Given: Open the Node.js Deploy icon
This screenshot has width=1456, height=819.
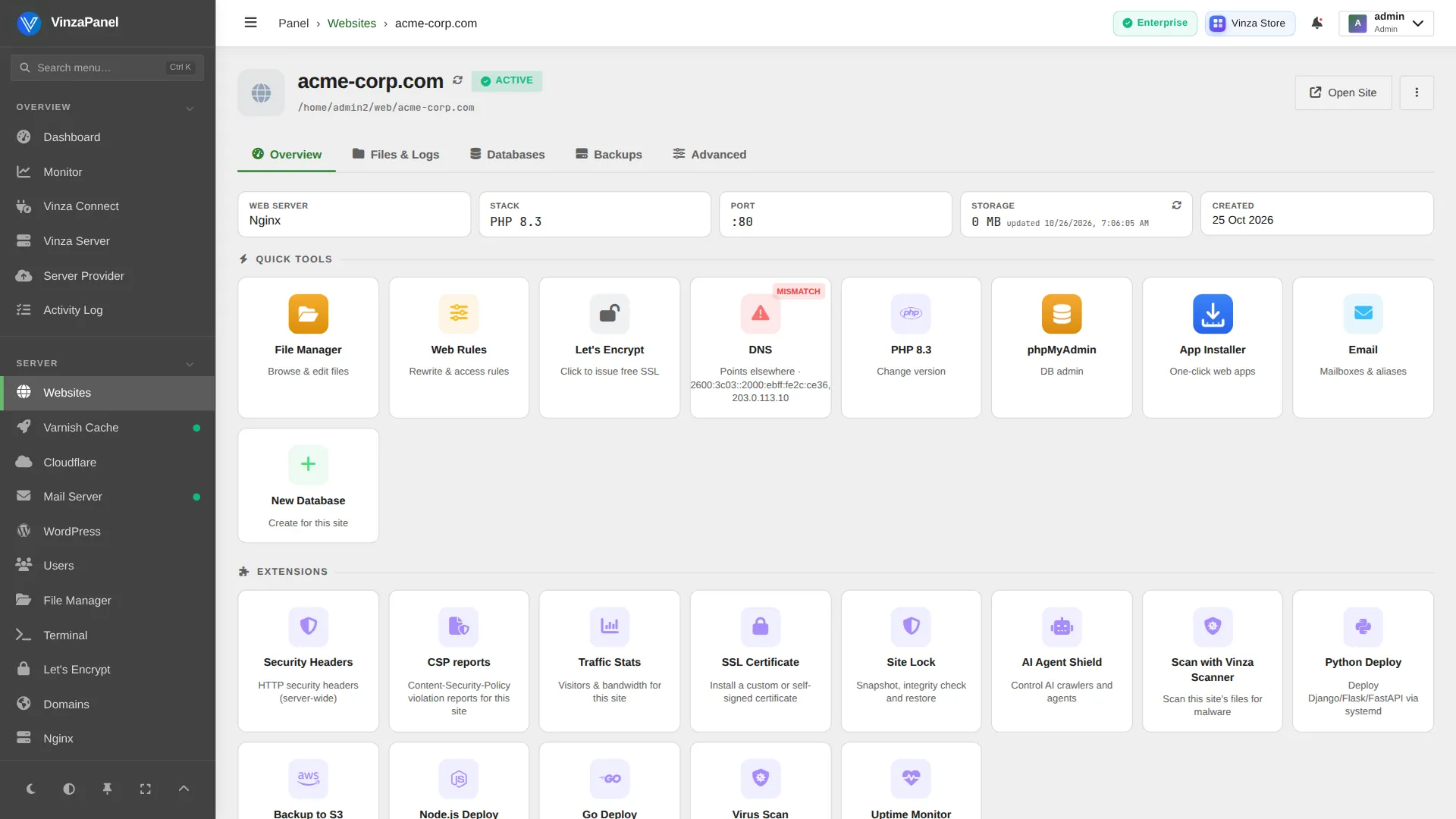Looking at the screenshot, I should (459, 778).
